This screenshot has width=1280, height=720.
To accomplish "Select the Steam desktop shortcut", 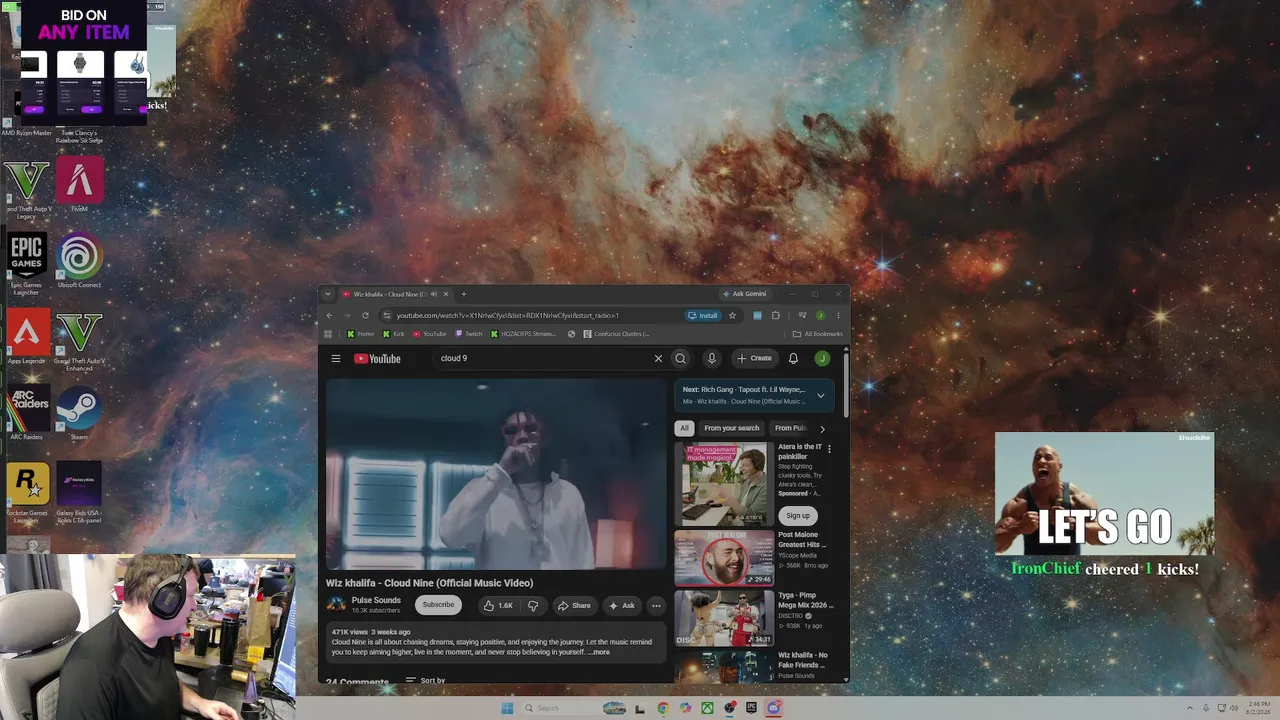I will point(79,415).
